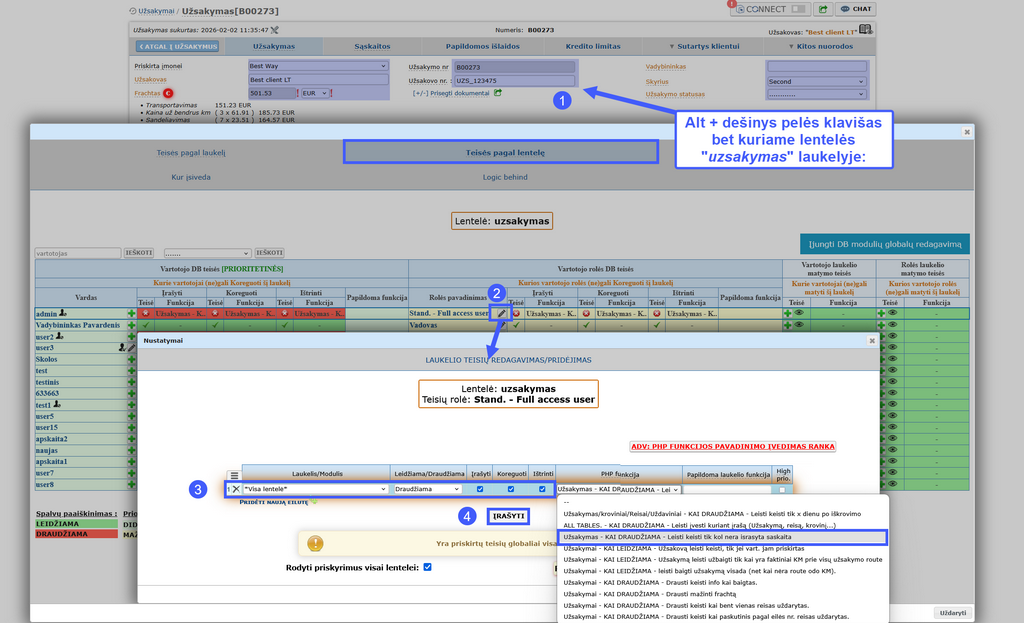This screenshot has width=1024, height=623.
Task: Click ADV: PHP FUNKCIJOS PAVADINIMO ĮVEDIMAS RANKA link
Action: [733, 447]
